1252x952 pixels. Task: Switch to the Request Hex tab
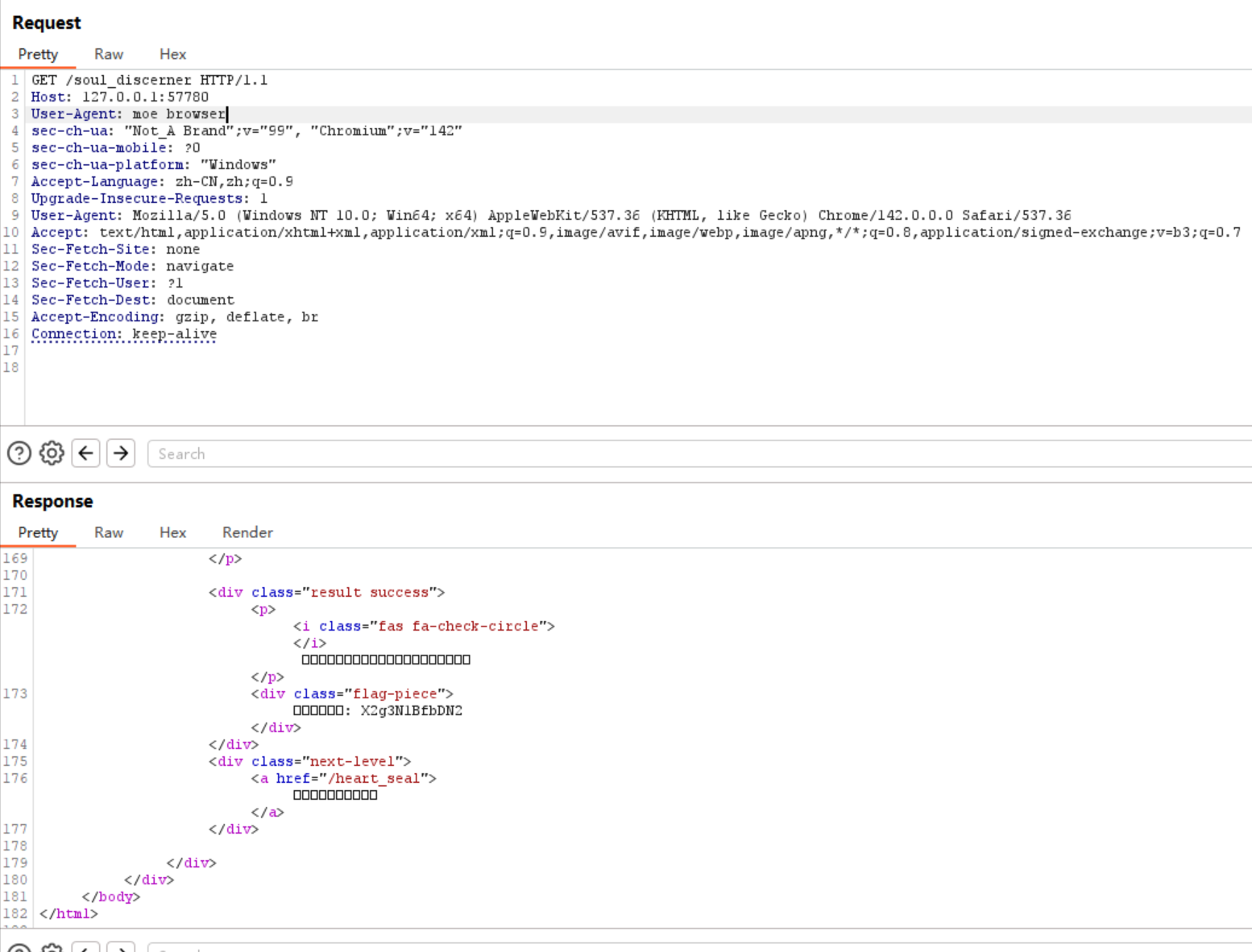pos(172,54)
